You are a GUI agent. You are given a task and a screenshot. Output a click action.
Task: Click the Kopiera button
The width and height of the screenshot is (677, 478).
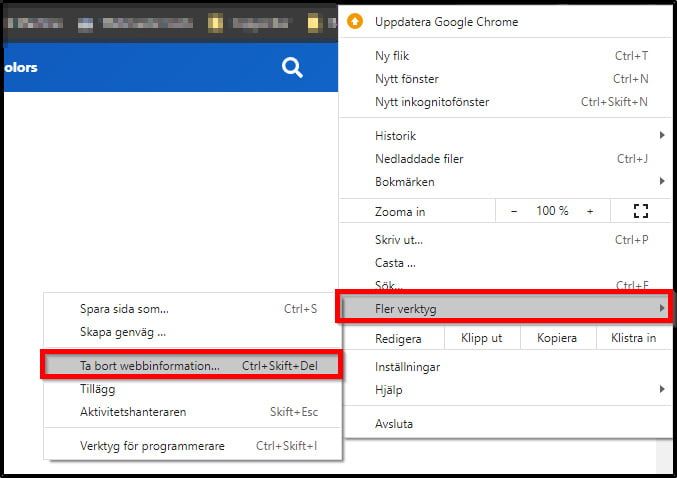[x=557, y=338]
